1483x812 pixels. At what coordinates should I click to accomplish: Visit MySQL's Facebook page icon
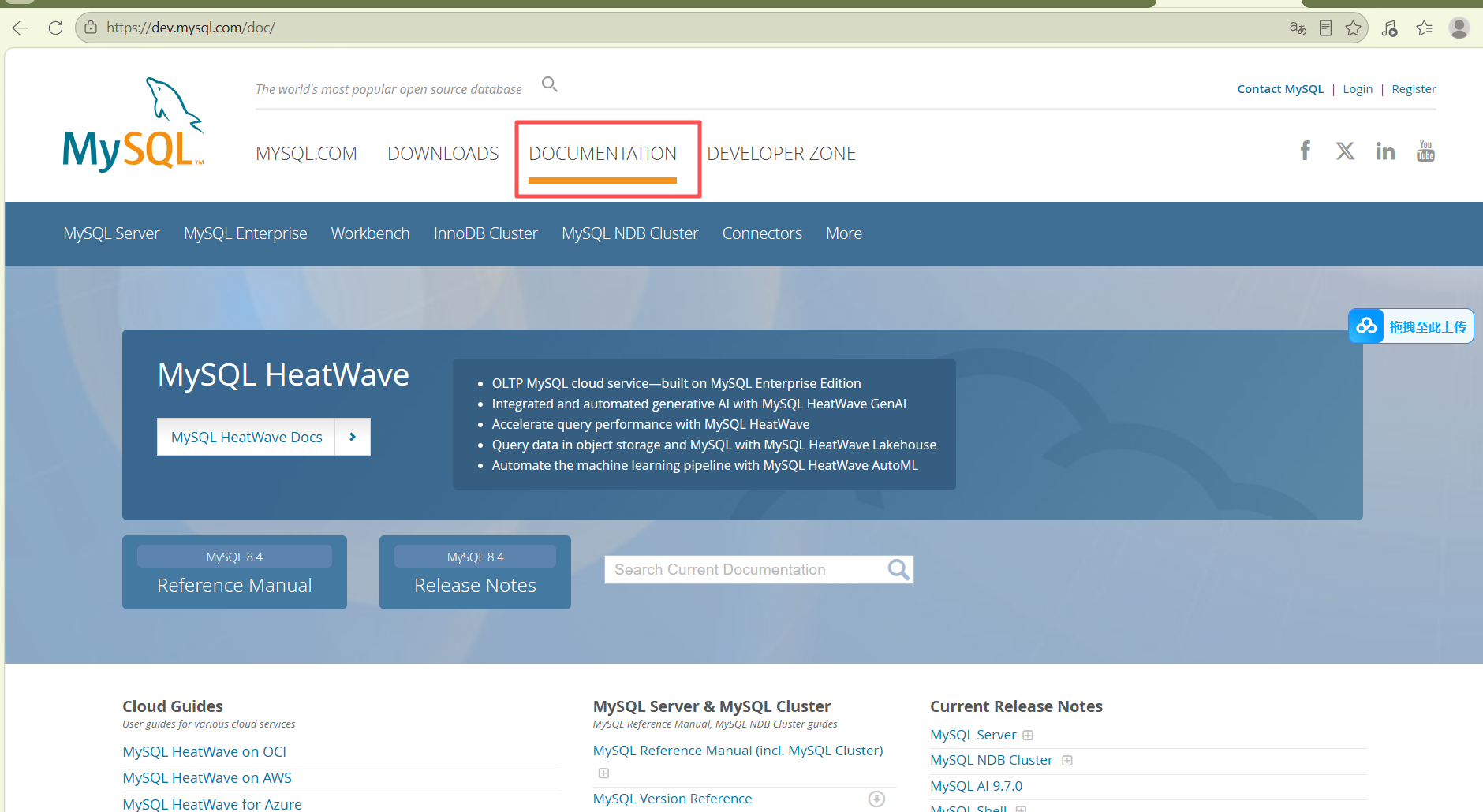pyautogui.click(x=1306, y=151)
